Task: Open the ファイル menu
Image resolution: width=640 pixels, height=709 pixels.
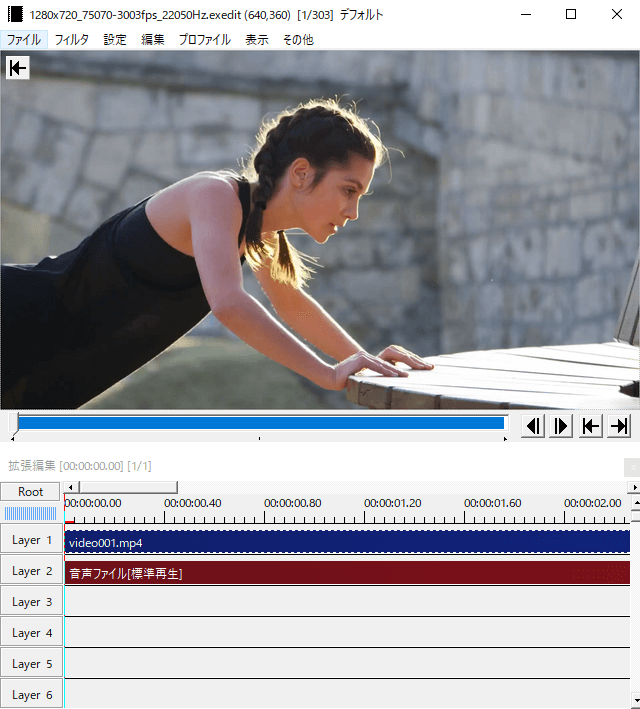Action: (x=24, y=40)
